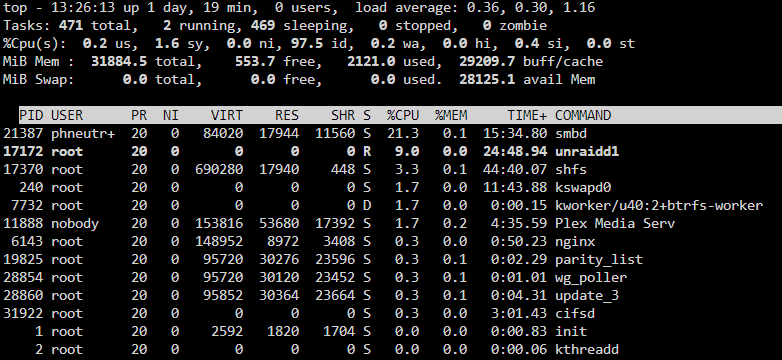Image resolution: width=782 pixels, height=360 pixels.
Task: Click the phneutr+ user name
Action: tap(83, 134)
